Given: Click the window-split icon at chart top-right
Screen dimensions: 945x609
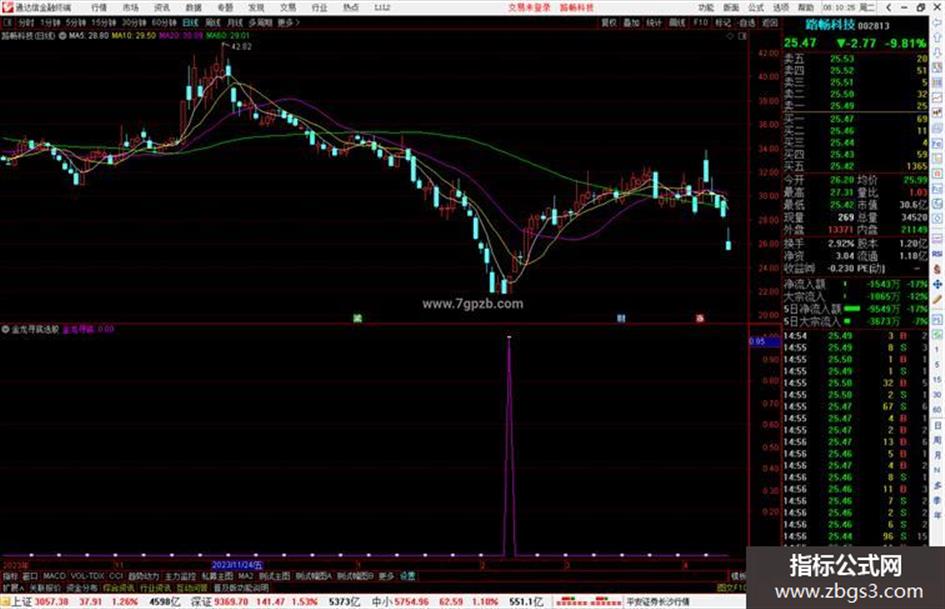Looking at the screenshot, I should point(742,36).
